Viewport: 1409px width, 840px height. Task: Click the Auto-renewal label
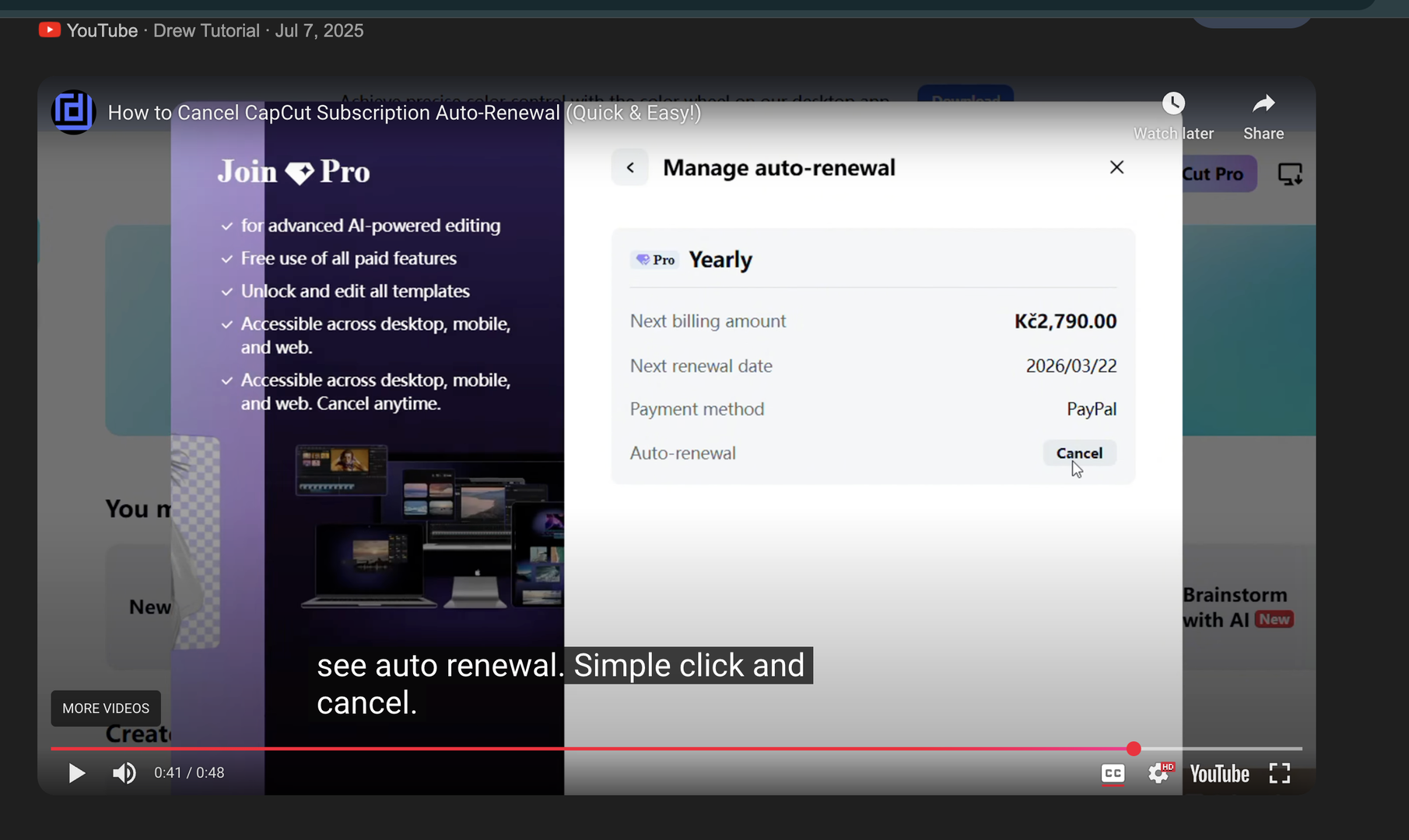pyautogui.click(x=682, y=453)
